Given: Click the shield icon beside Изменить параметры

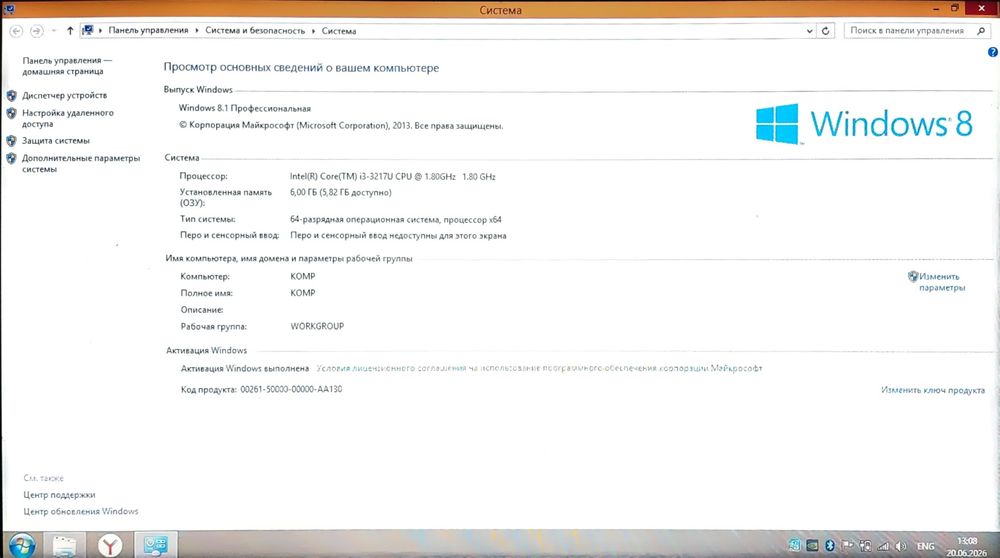Looking at the screenshot, I should tap(913, 277).
